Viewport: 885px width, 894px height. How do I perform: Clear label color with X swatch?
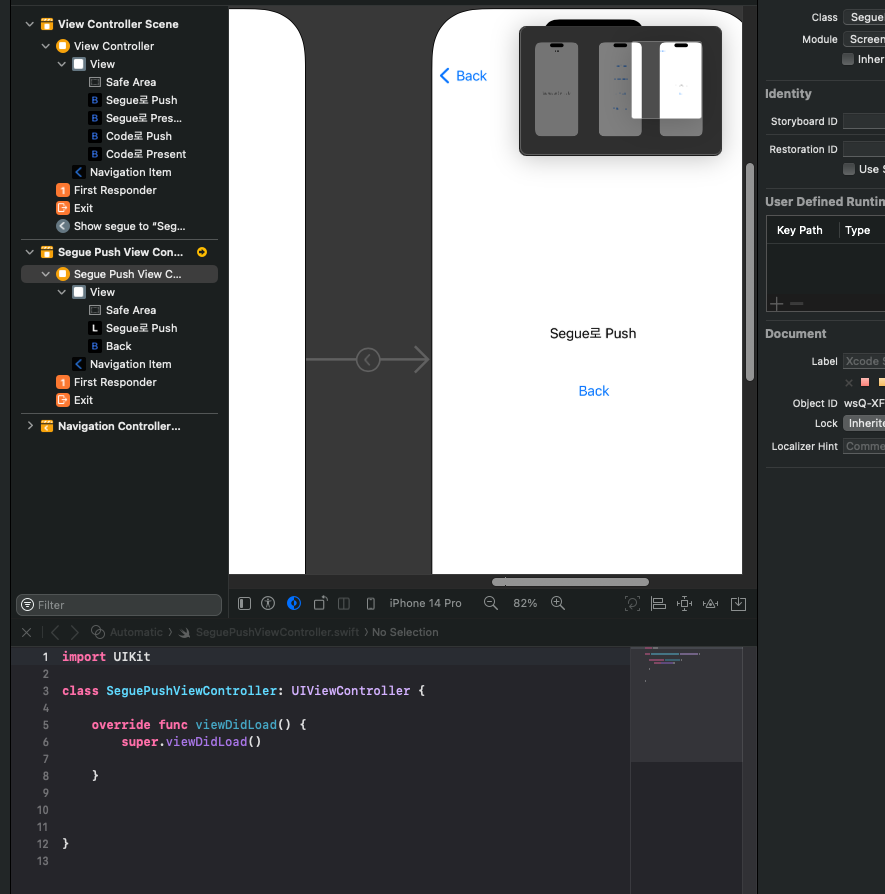(x=849, y=383)
